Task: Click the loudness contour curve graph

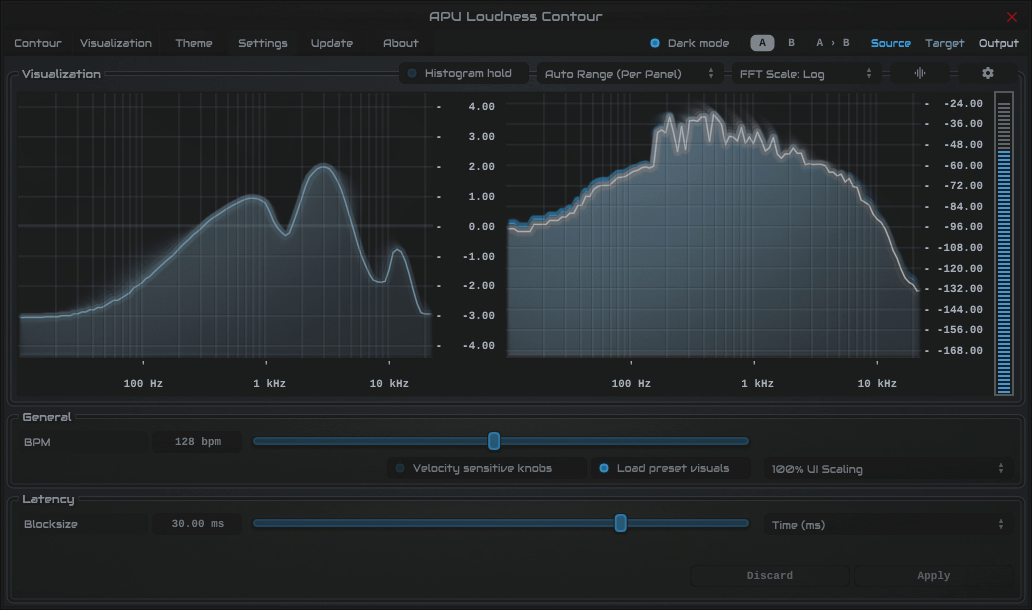Action: tap(225, 225)
